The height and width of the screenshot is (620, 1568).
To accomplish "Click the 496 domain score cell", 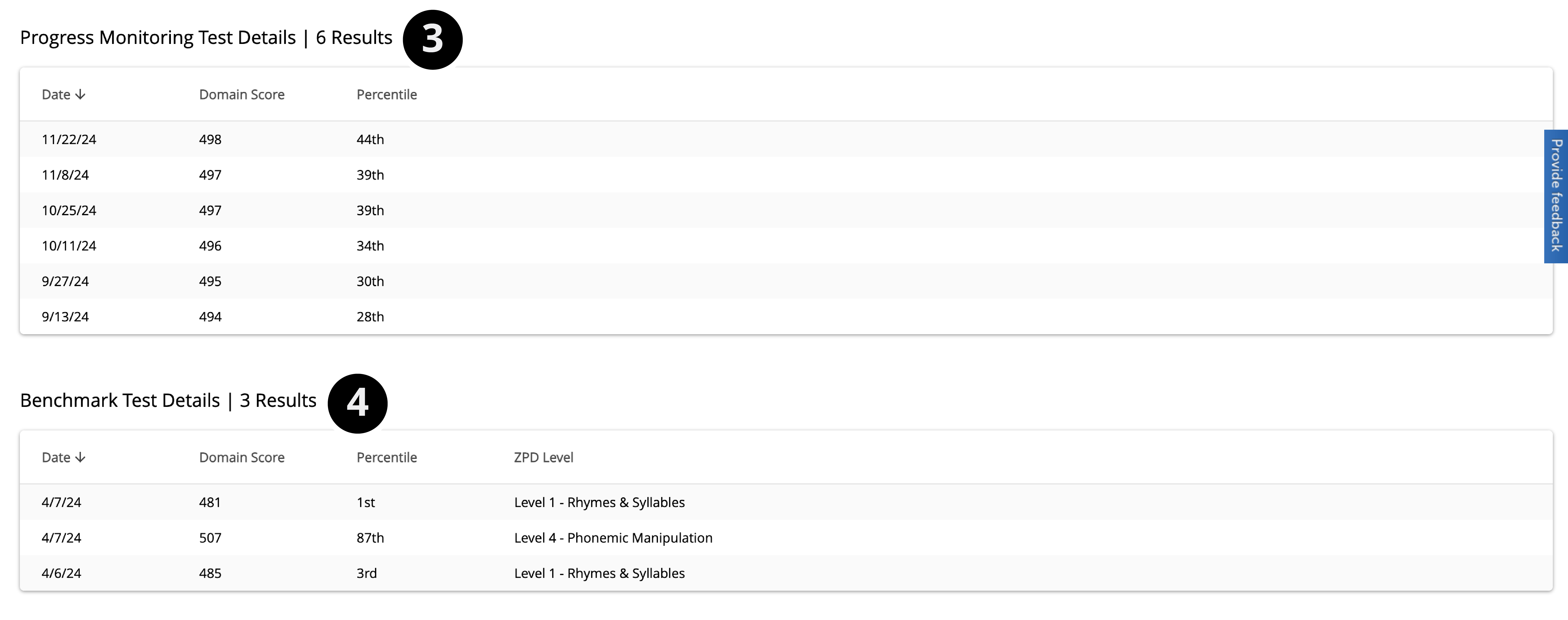I will [210, 246].
